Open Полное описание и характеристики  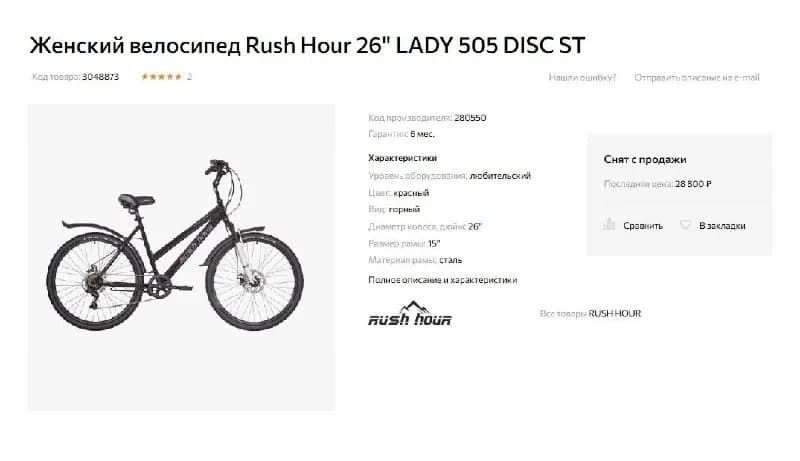coord(443,280)
